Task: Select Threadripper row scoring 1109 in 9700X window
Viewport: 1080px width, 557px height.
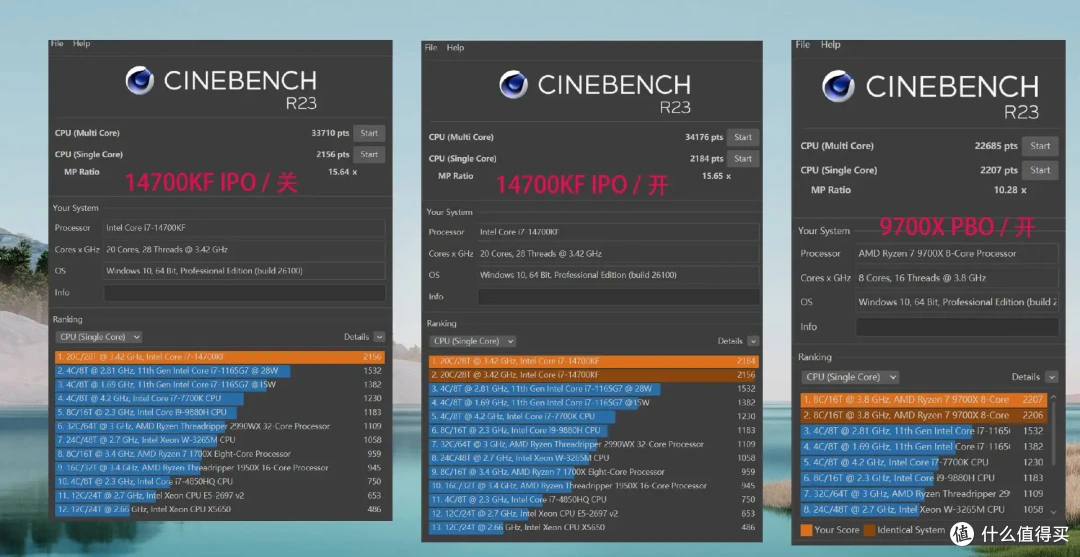Action: [924, 494]
